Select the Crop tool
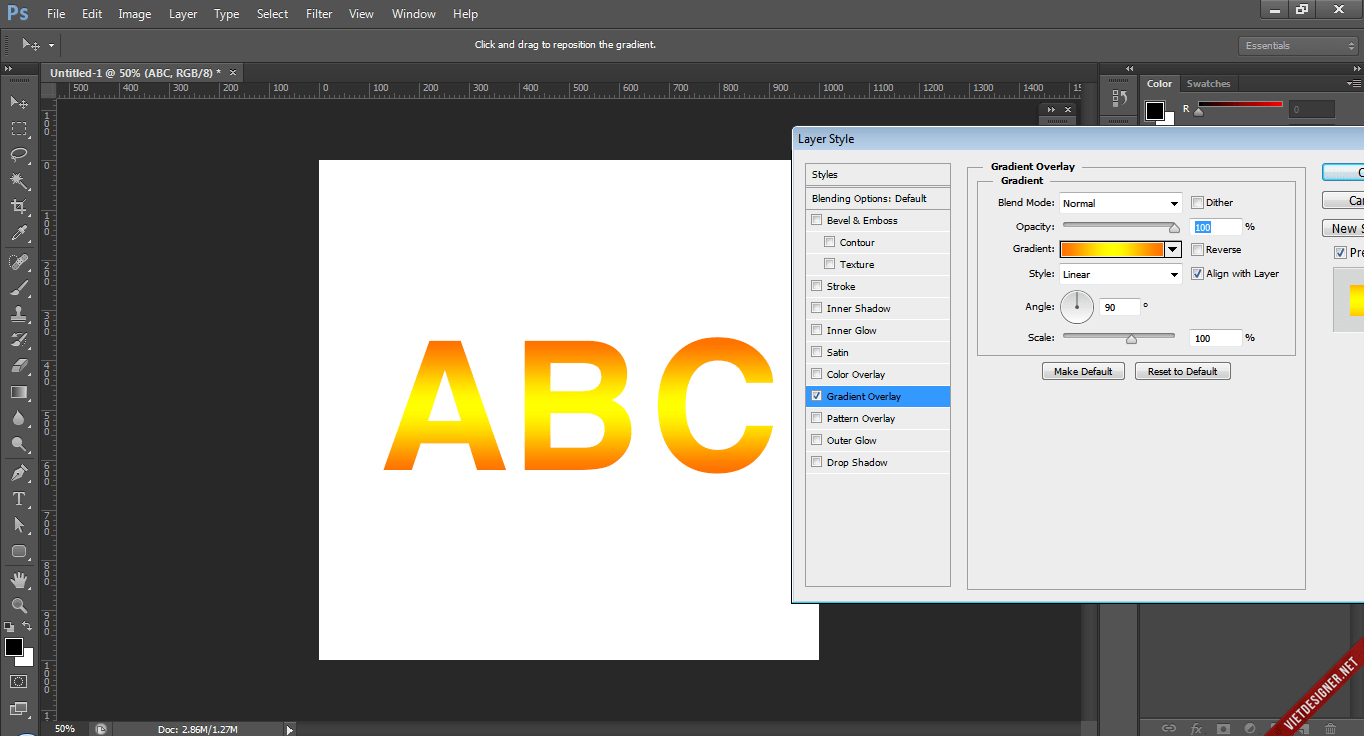The width and height of the screenshot is (1364, 736). 19,206
